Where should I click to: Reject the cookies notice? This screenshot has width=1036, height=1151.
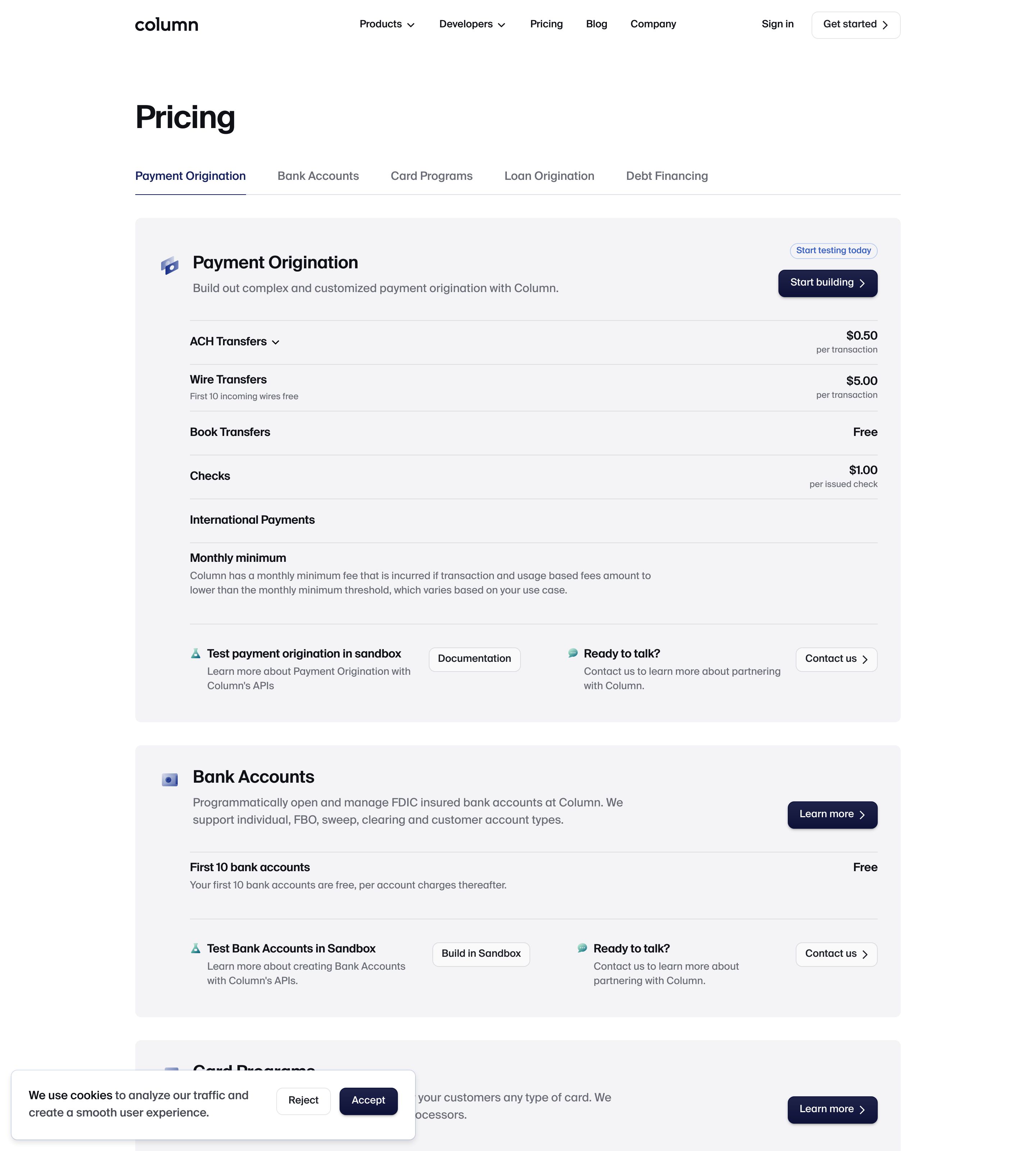pos(303,1100)
